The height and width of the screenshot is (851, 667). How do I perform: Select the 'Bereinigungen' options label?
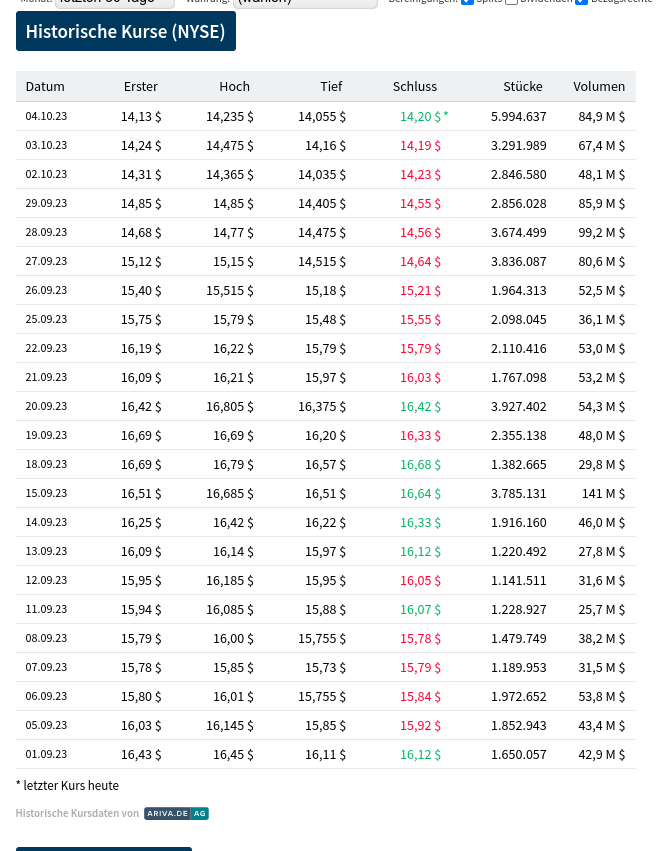tap(420, 2)
